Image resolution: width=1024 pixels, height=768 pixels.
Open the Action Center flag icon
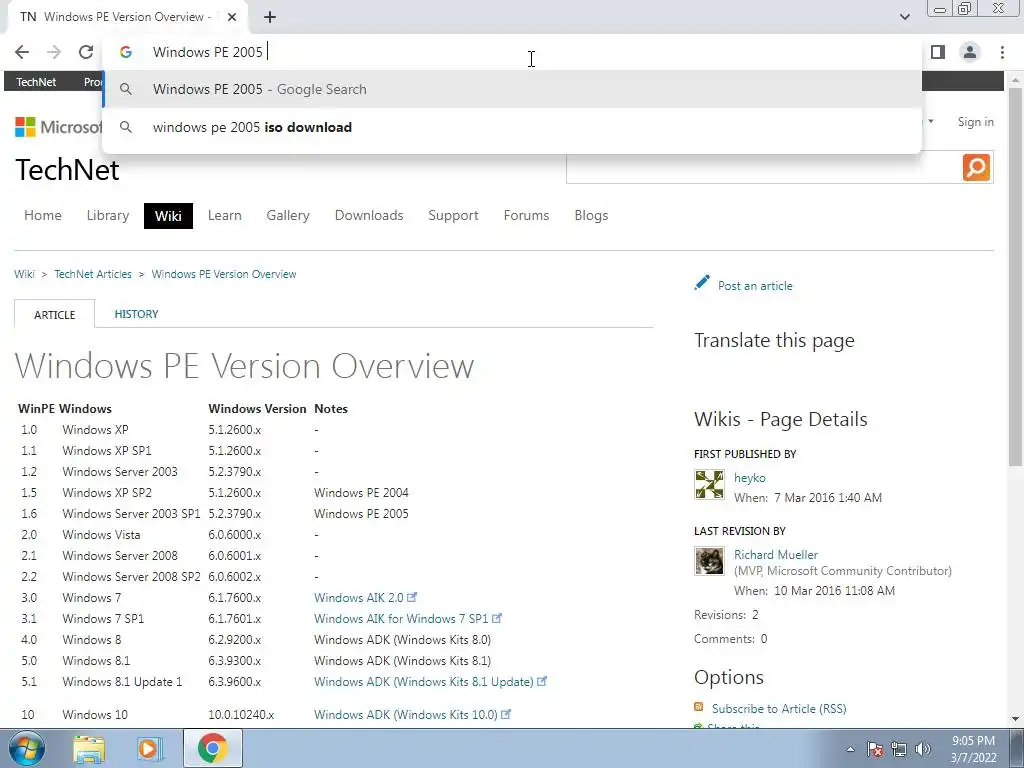coord(875,750)
